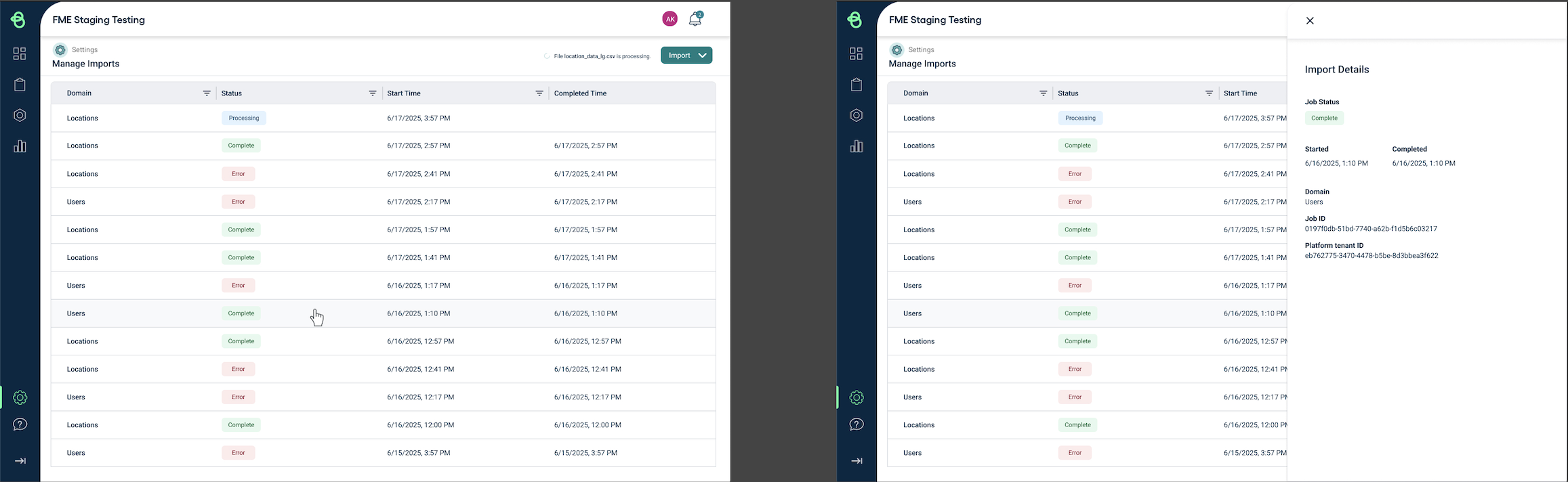Click the Start Time column header in left window
Screen dimensions: 1568x482
(x=404, y=93)
